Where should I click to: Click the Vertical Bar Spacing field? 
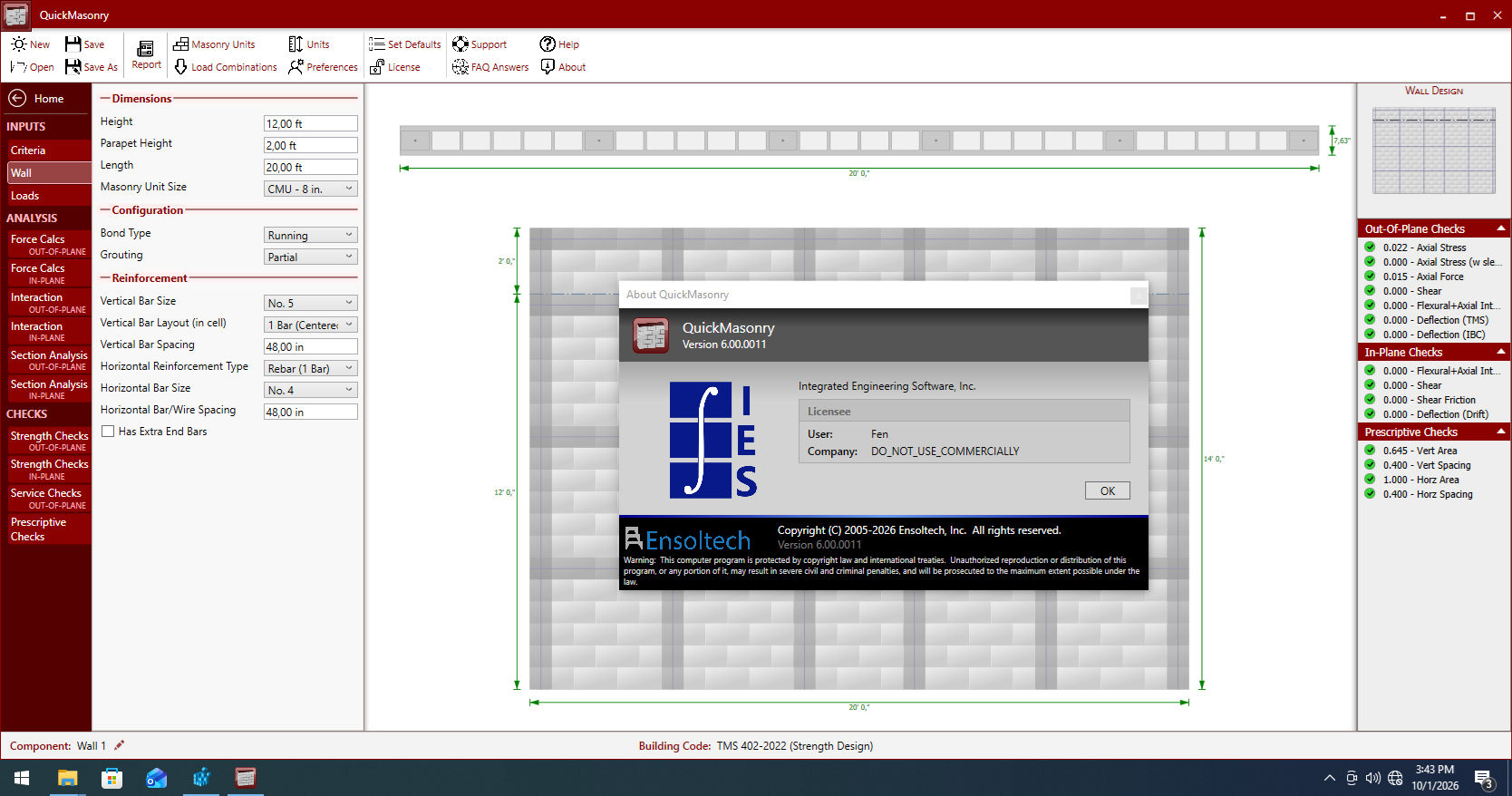pyautogui.click(x=311, y=346)
